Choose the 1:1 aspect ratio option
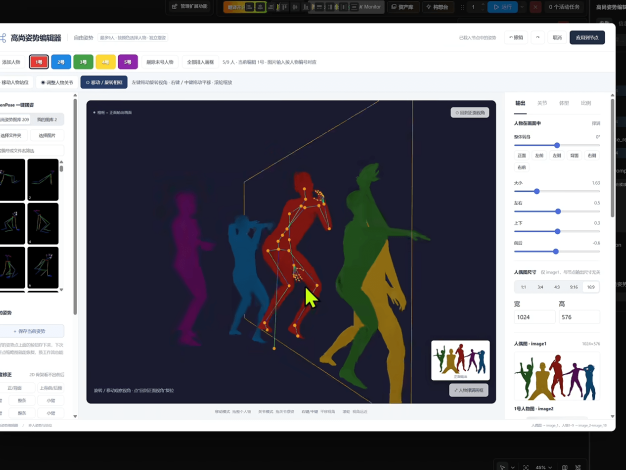This screenshot has height=470, width=626. point(523,287)
